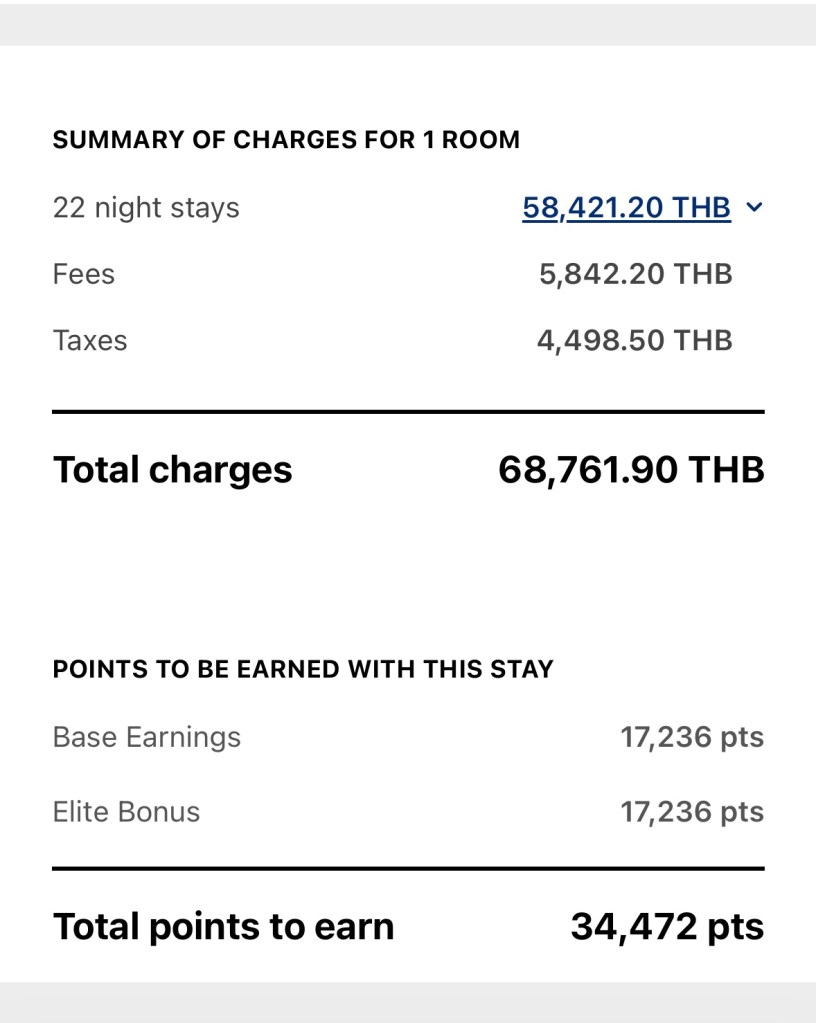Open the 58,421.20 THB room charge link

626,208
